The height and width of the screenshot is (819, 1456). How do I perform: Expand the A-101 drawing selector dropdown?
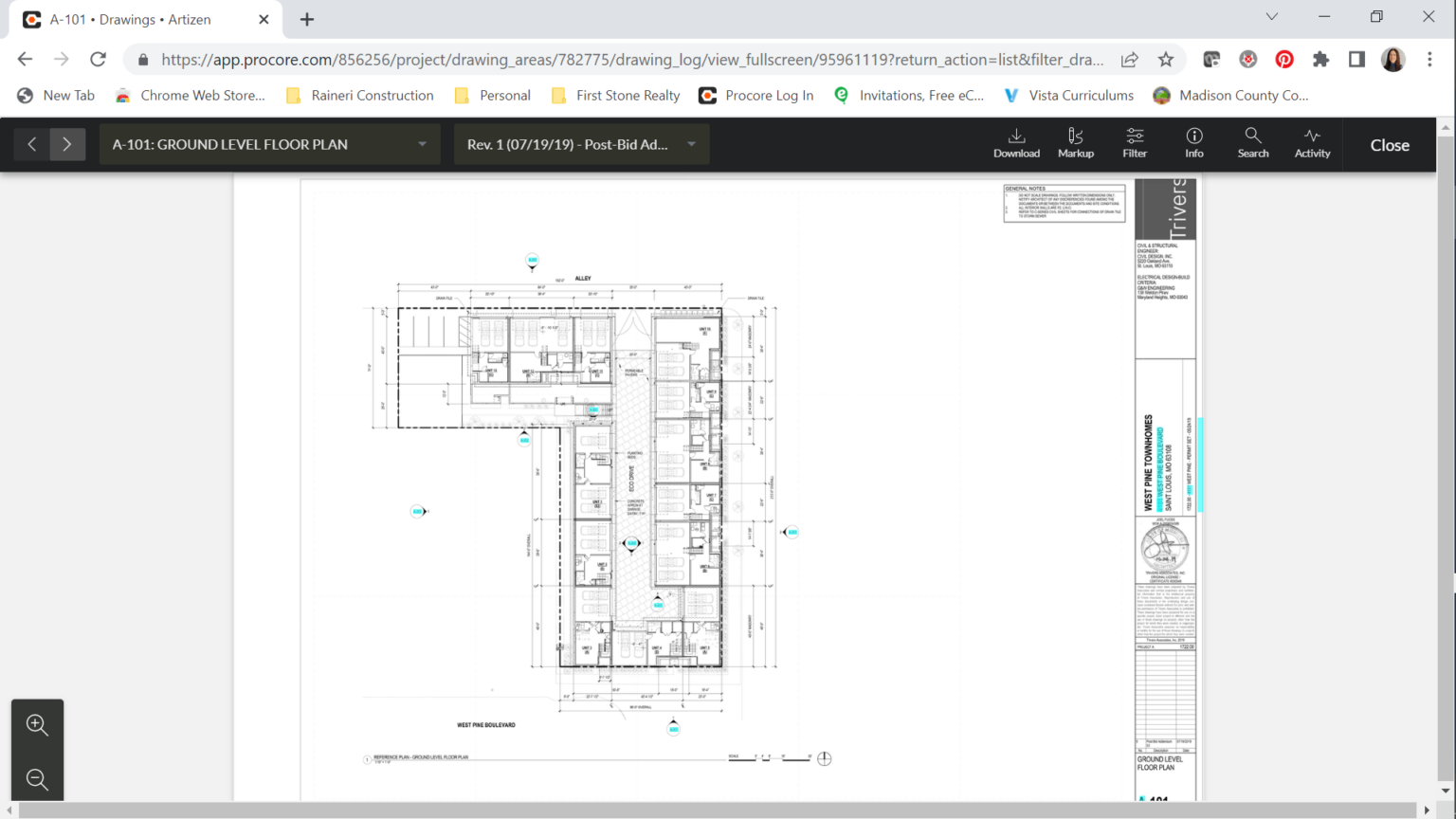[x=269, y=144]
